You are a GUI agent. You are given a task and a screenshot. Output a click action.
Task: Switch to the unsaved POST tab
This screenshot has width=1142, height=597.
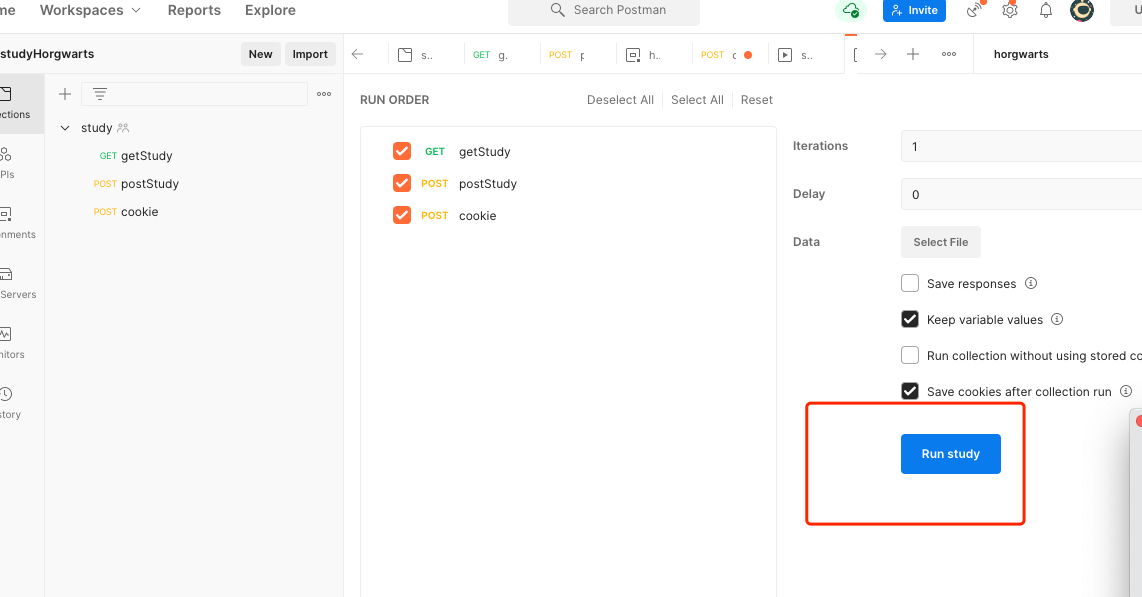click(x=728, y=55)
